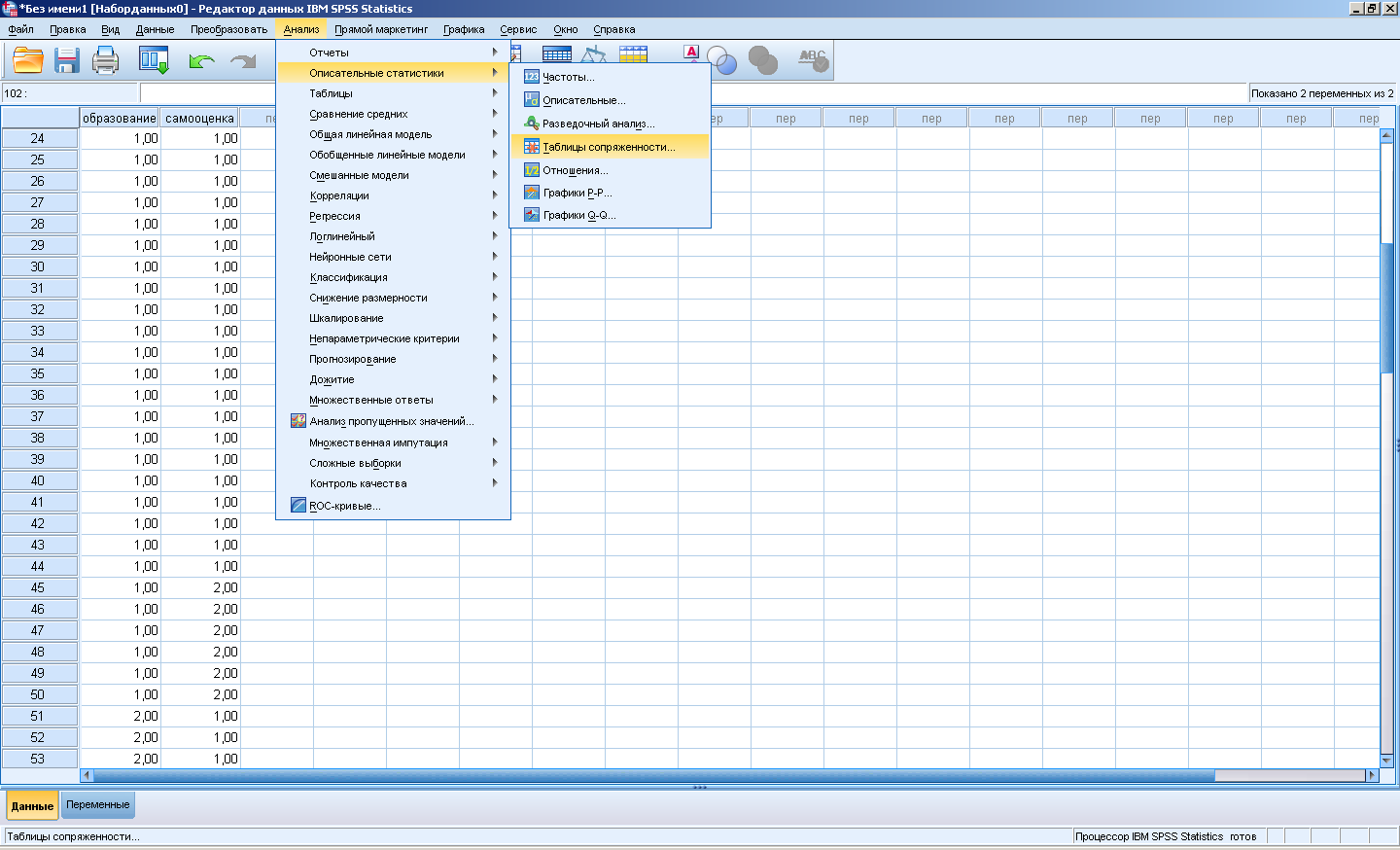Screen dimensions: 1400x850
Task: Select row header 45
Action: tap(39, 587)
